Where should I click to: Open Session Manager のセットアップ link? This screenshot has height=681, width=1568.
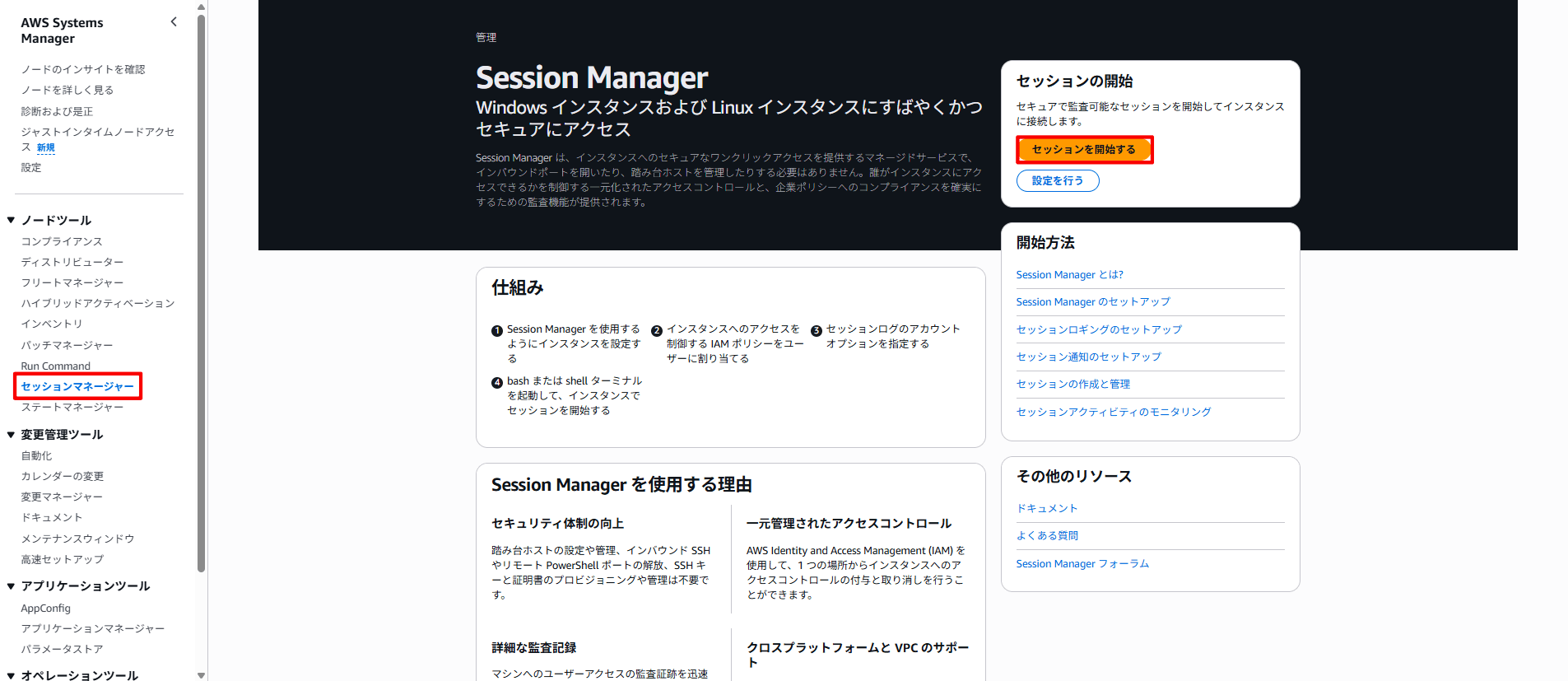[x=1093, y=302]
